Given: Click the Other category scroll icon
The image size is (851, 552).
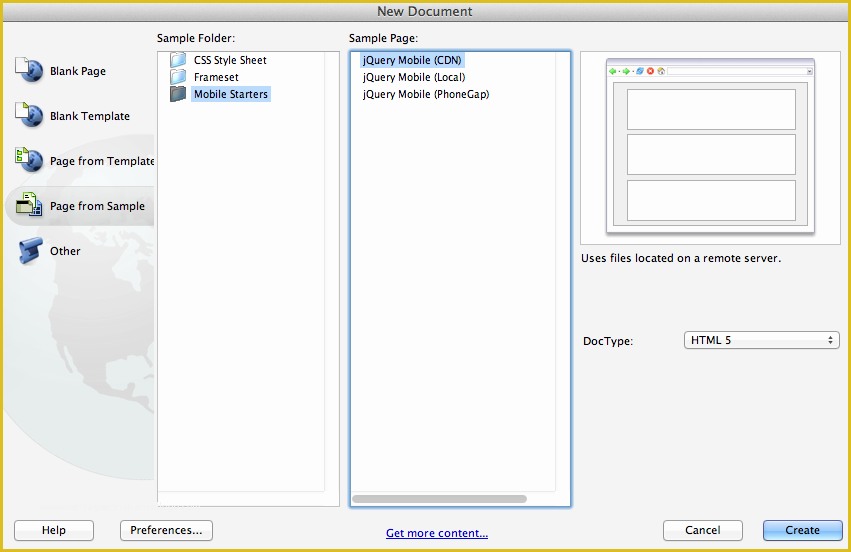Looking at the screenshot, I should click(30, 251).
